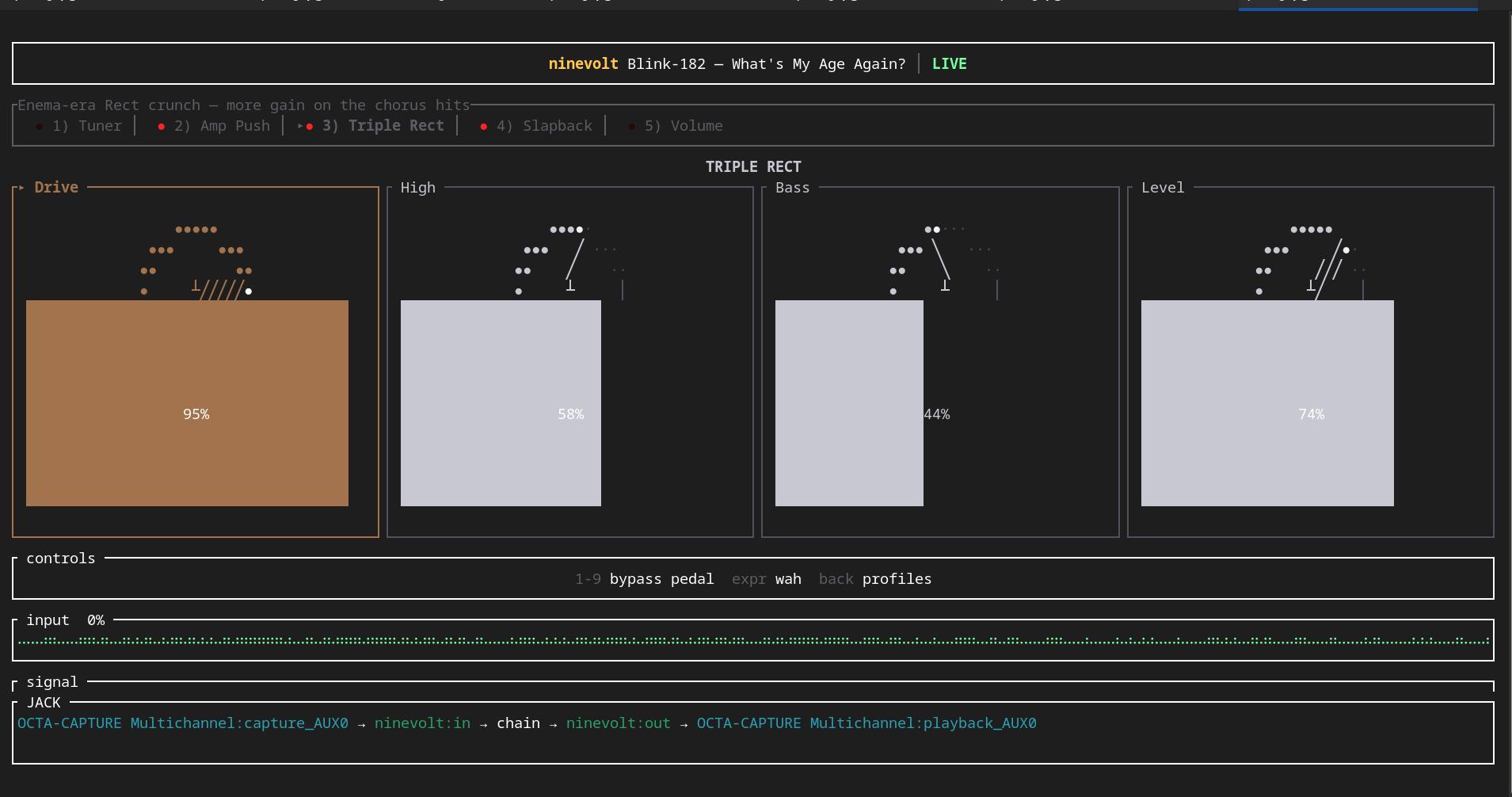Click the OCTA-CAPTURE playback_AUX0 port

(866, 723)
